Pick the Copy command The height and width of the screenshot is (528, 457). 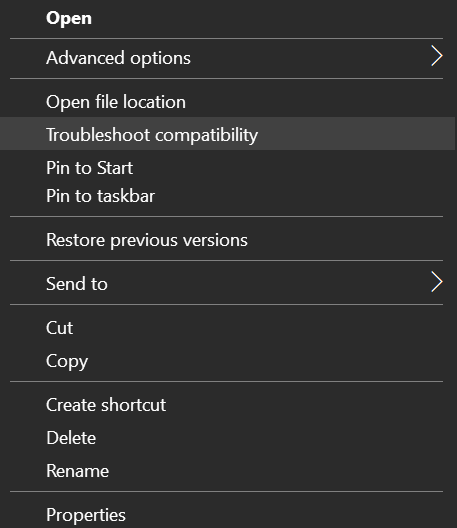click(228, 361)
